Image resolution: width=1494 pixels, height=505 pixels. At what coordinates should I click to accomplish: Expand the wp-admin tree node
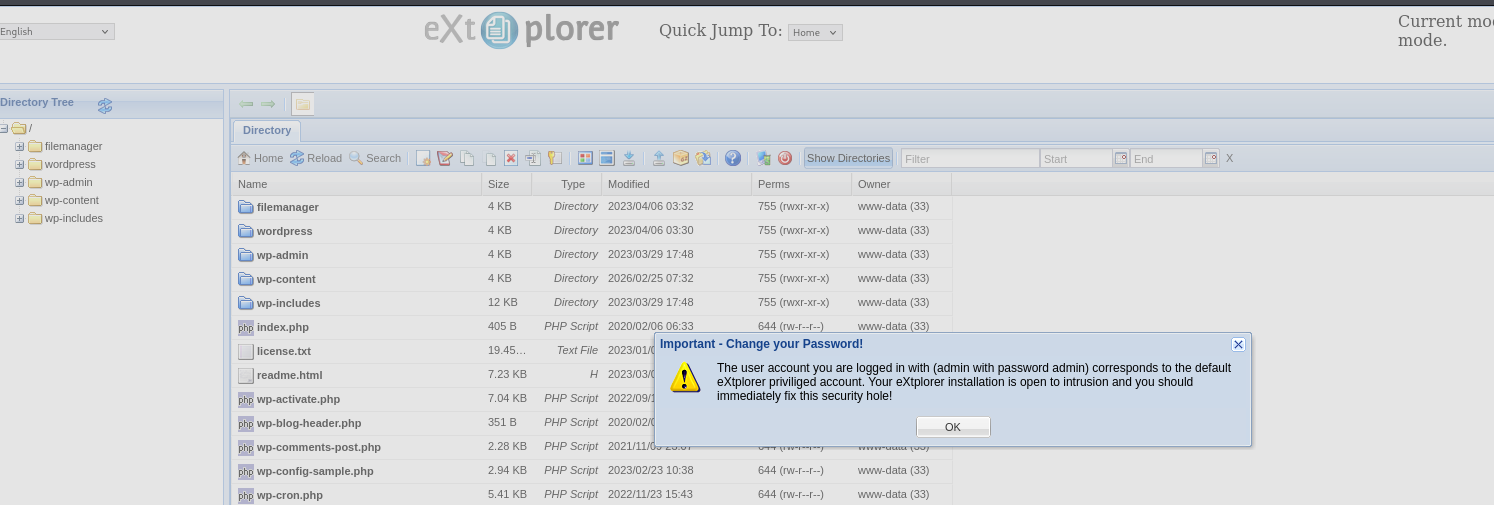[19, 182]
